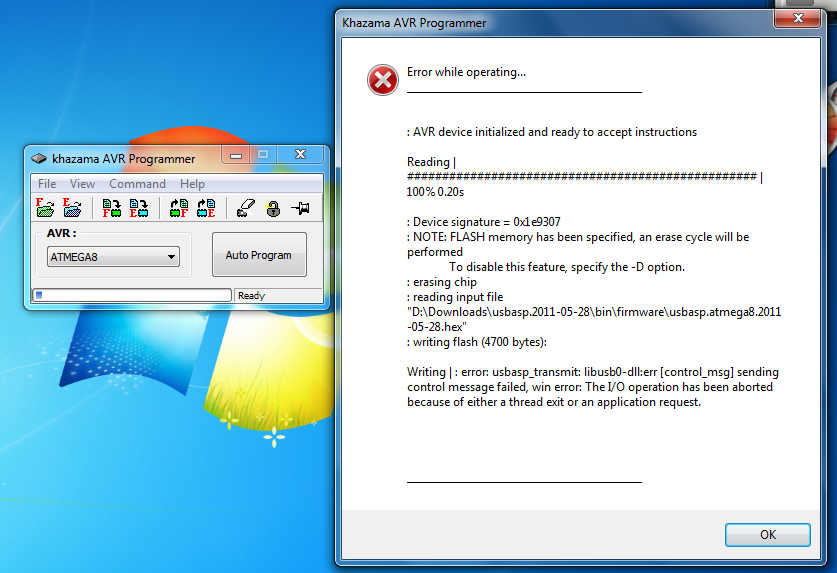
Task: Click the read EEPROM from chip icon
Action: click(x=206, y=208)
